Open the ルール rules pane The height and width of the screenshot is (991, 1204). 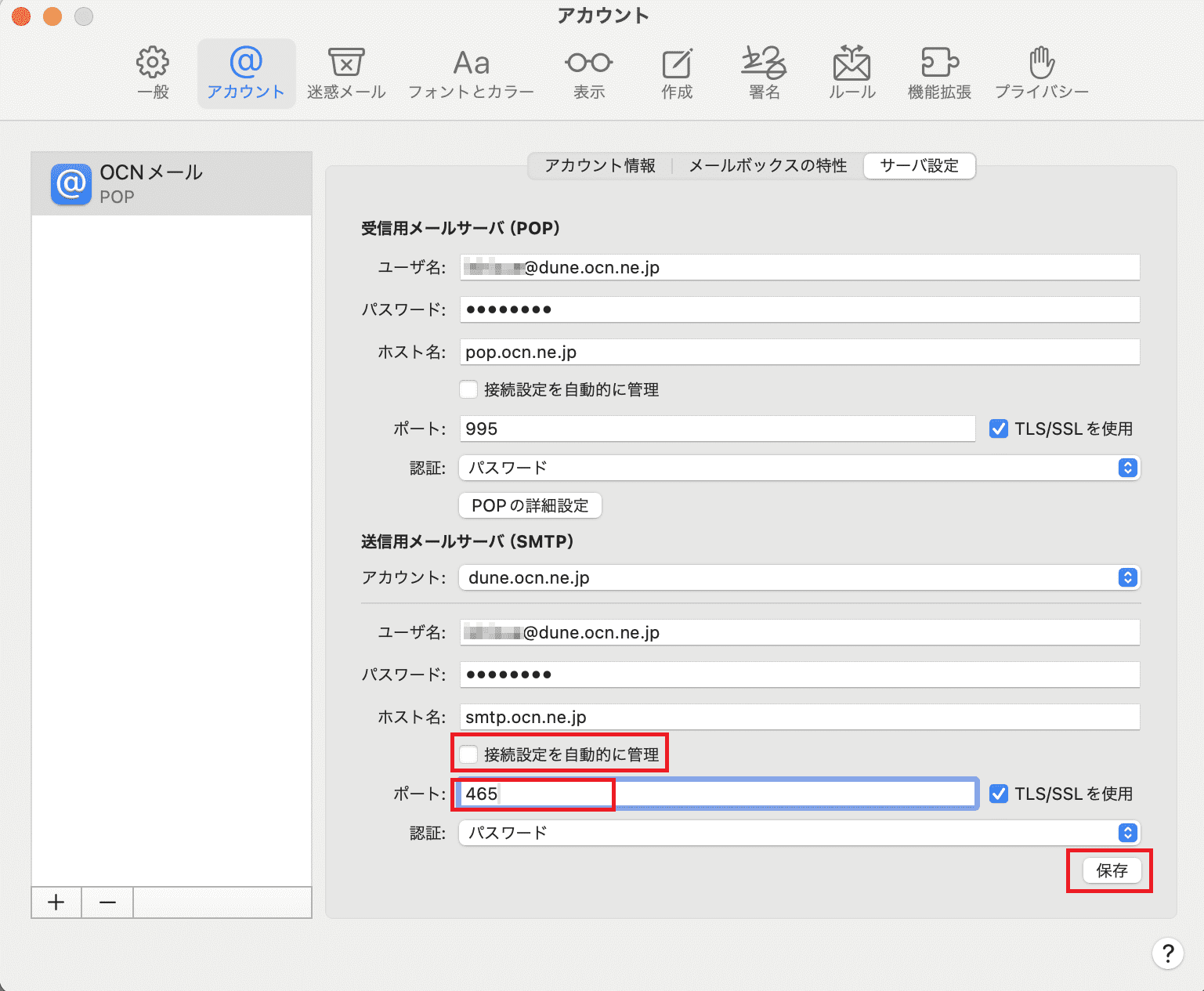coord(852,74)
